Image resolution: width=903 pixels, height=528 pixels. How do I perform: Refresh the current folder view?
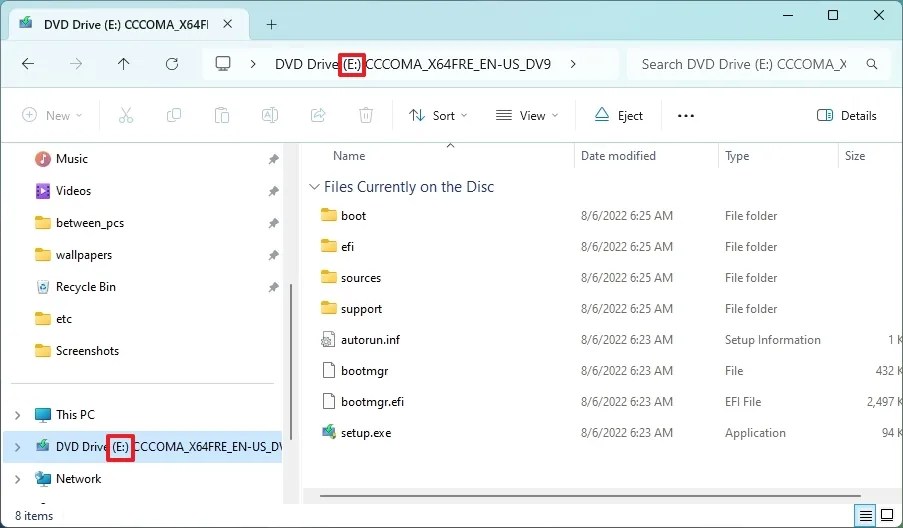(172, 64)
